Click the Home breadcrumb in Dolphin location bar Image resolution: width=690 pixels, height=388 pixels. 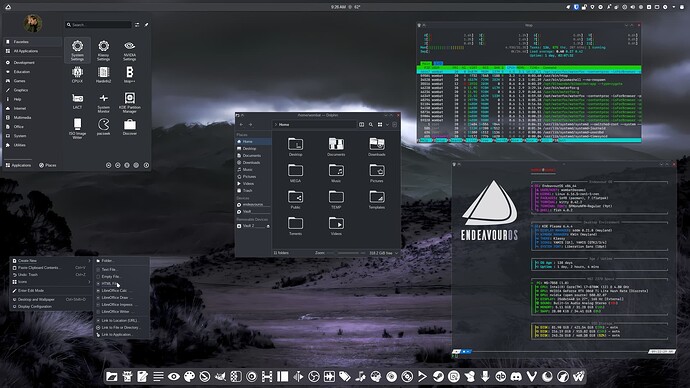pos(284,124)
